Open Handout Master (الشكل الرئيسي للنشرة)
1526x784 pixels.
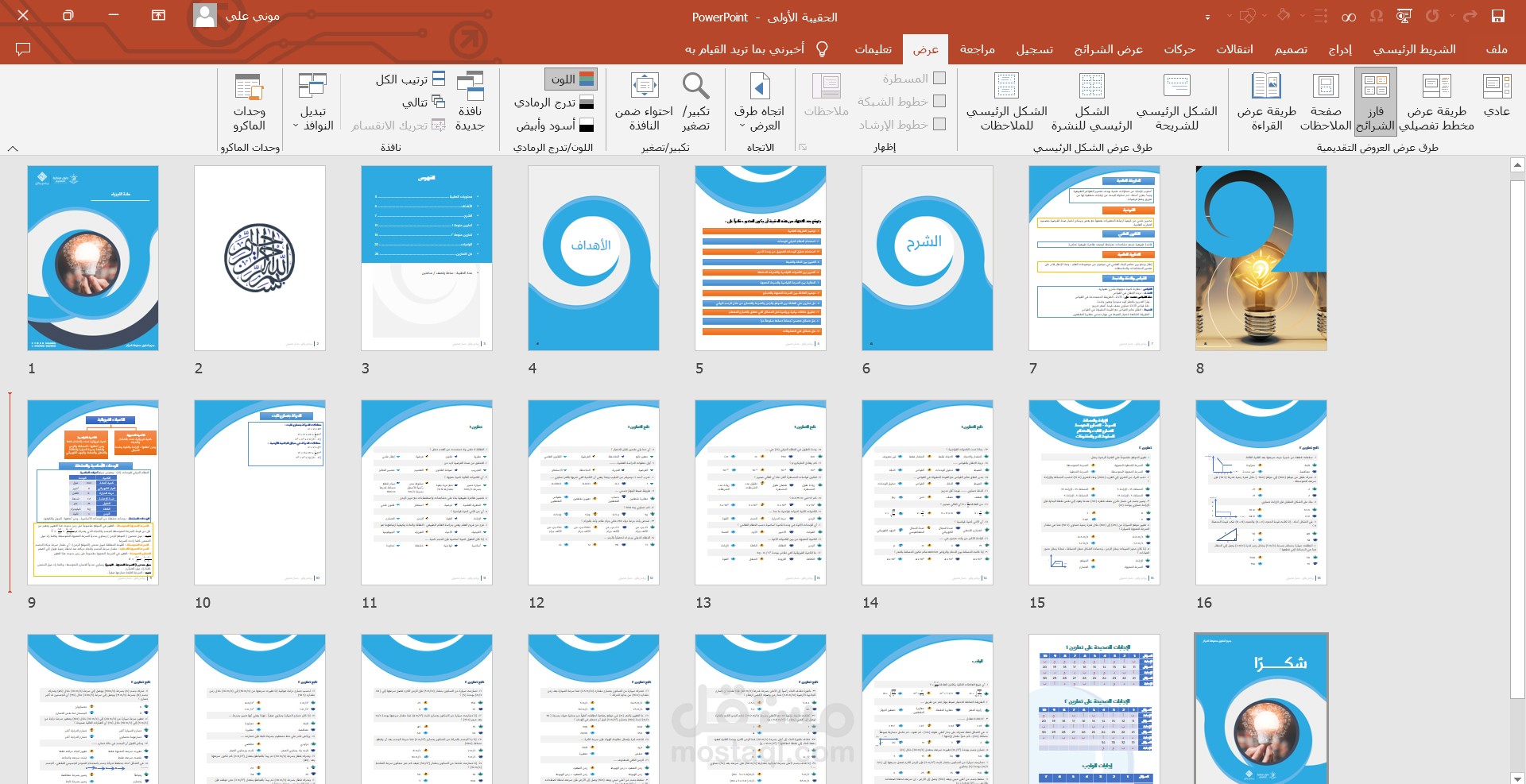click(x=1092, y=102)
